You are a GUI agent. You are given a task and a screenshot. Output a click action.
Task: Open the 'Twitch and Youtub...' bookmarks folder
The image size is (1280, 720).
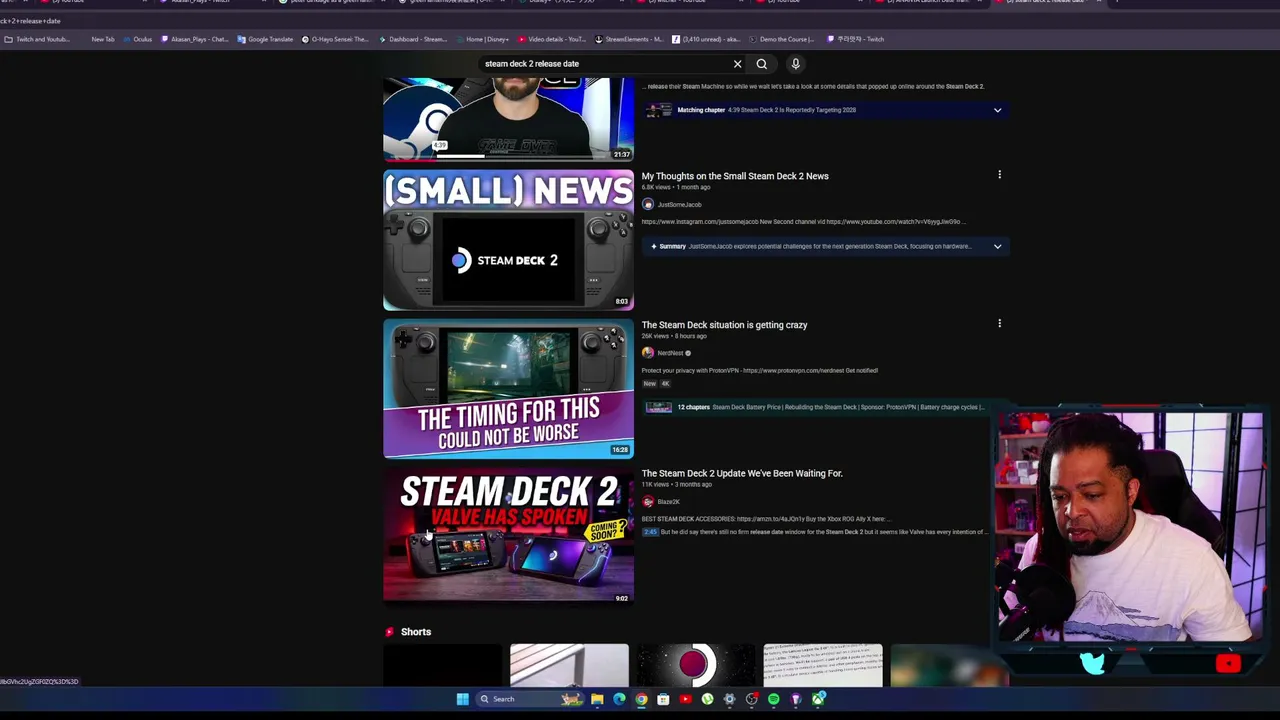(x=37, y=39)
